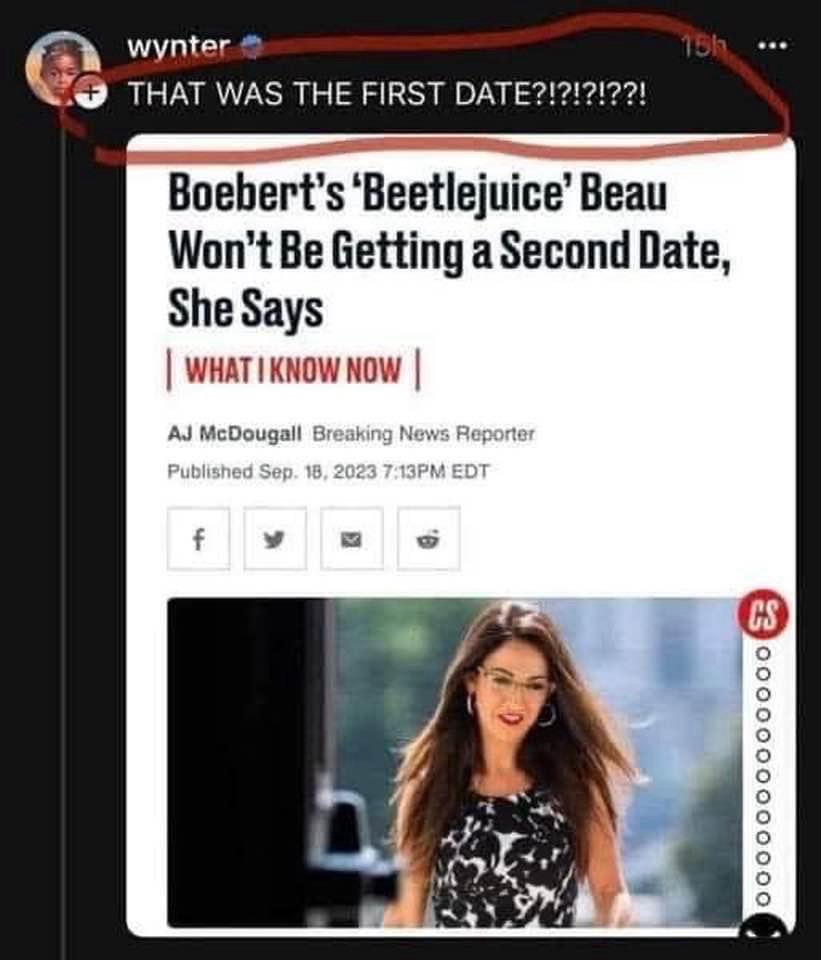This screenshot has width=821, height=960.
Task: Click the Published Sep. 18, 2023 date line
Action: pos(328,471)
